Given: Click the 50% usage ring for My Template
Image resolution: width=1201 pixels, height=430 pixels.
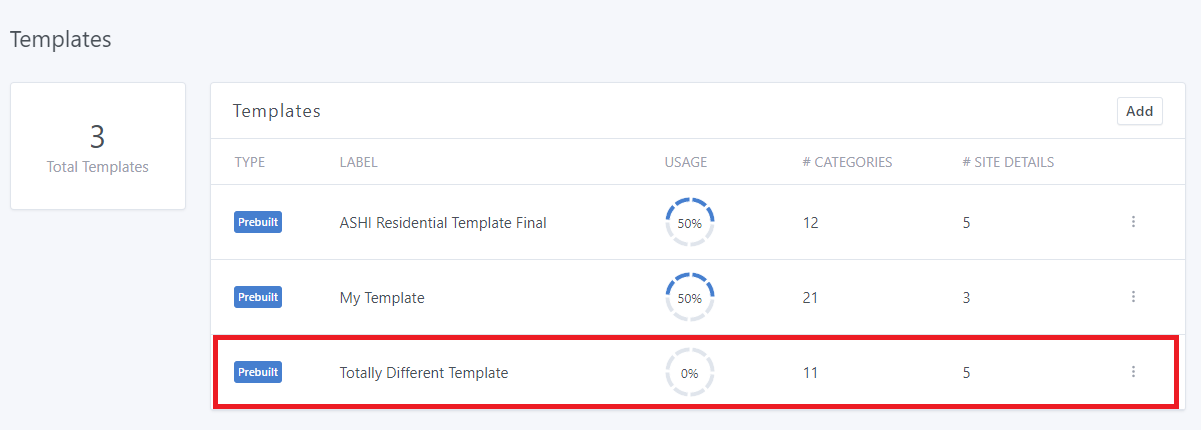Looking at the screenshot, I should (689, 297).
